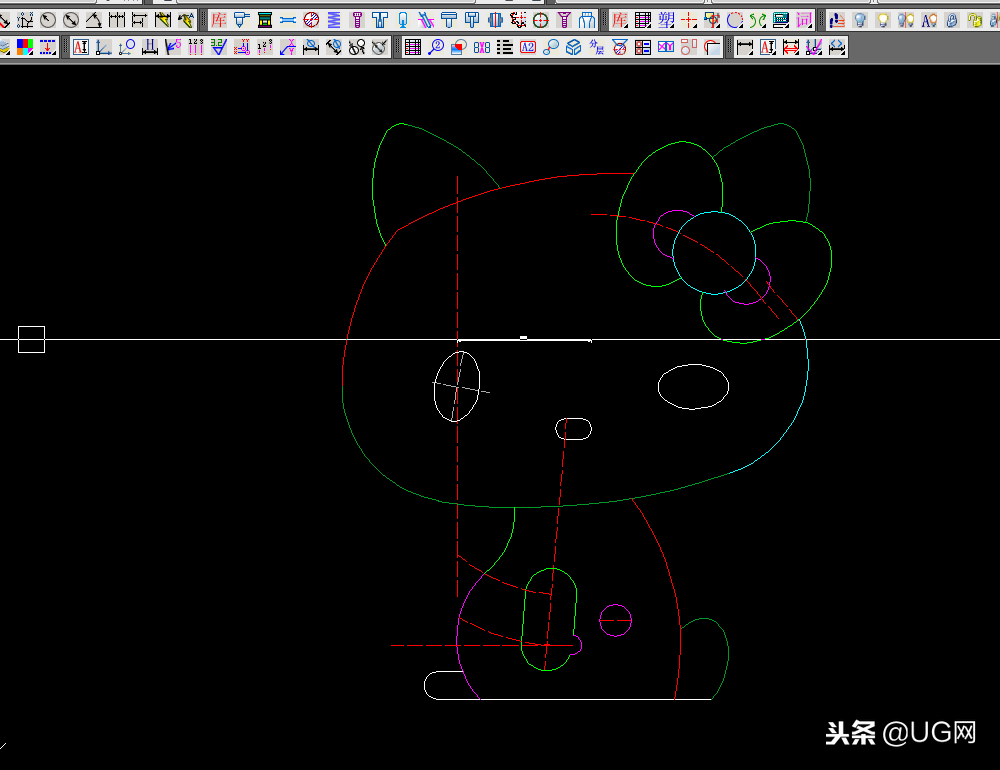Image resolution: width=1000 pixels, height=770 pixels.
Task: Select the radius dimension tool
Action: pyautogui.click(x=48, y=20)
